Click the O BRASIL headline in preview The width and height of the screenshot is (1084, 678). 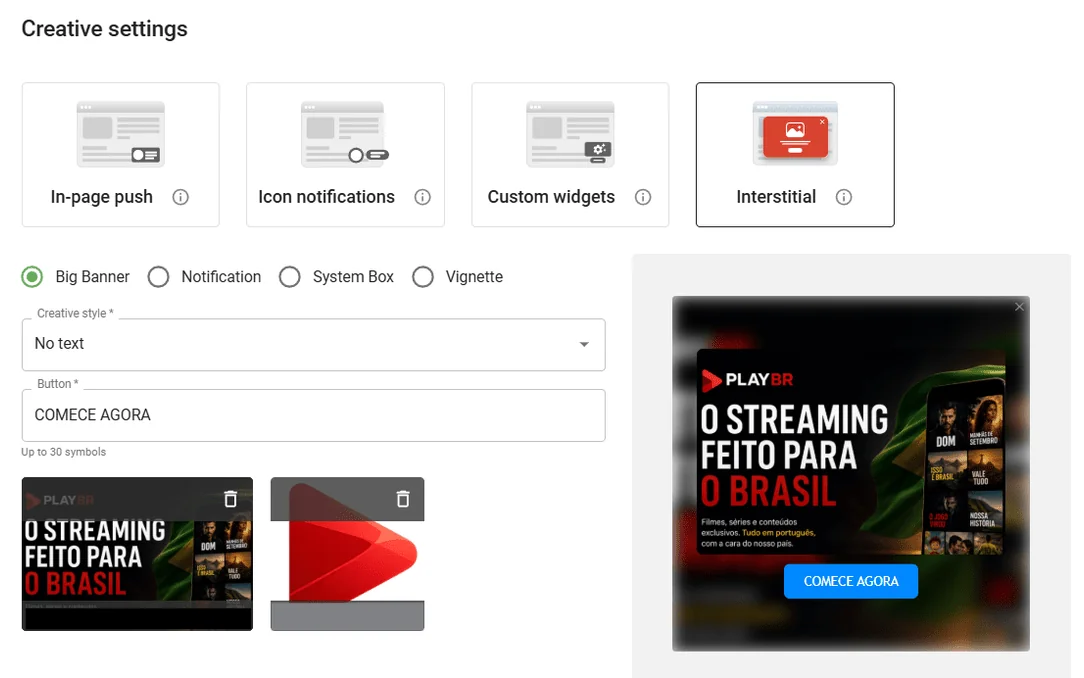(x=769, y=491)
